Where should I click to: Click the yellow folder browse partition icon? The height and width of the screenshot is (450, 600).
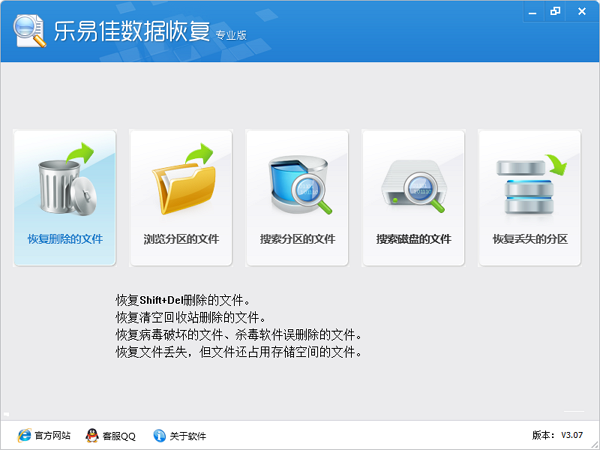(183, 179)
